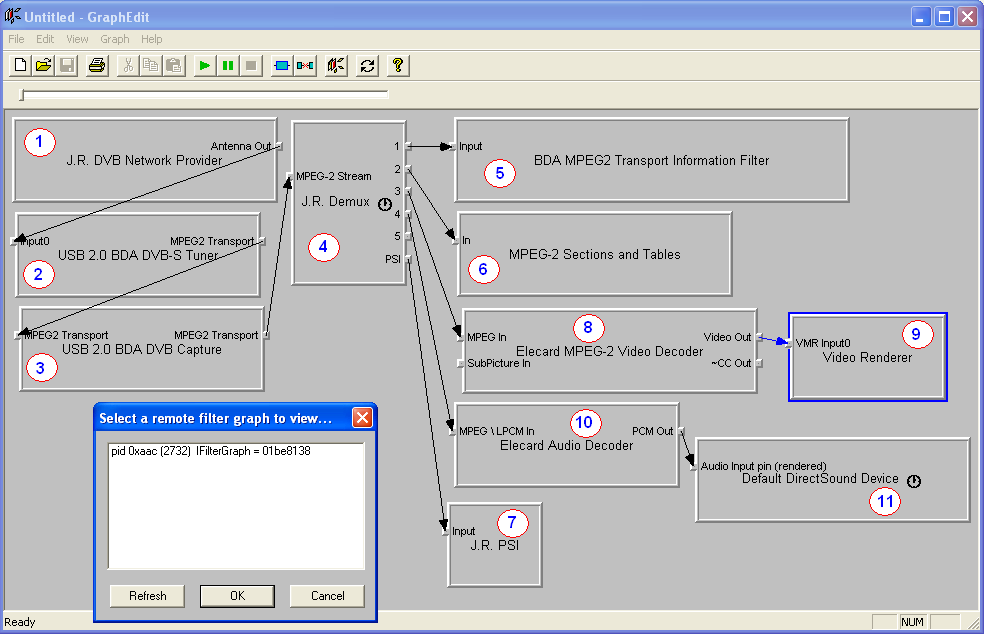Click the Insert Filter toolbar icon
The width and height of the screenshot is (984, 634).
[282, 65]
